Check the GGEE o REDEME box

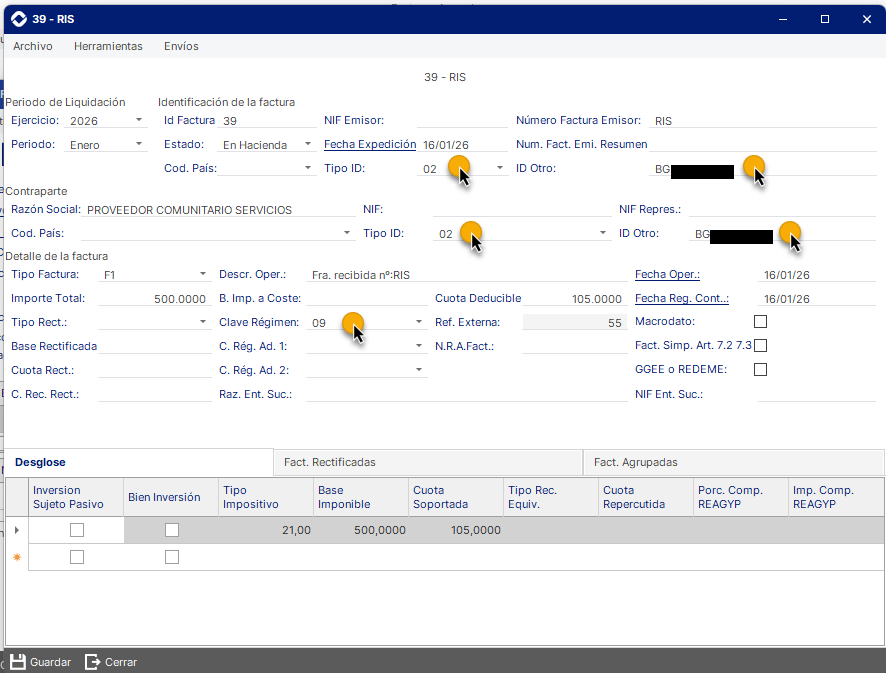[x=761, y=370]
